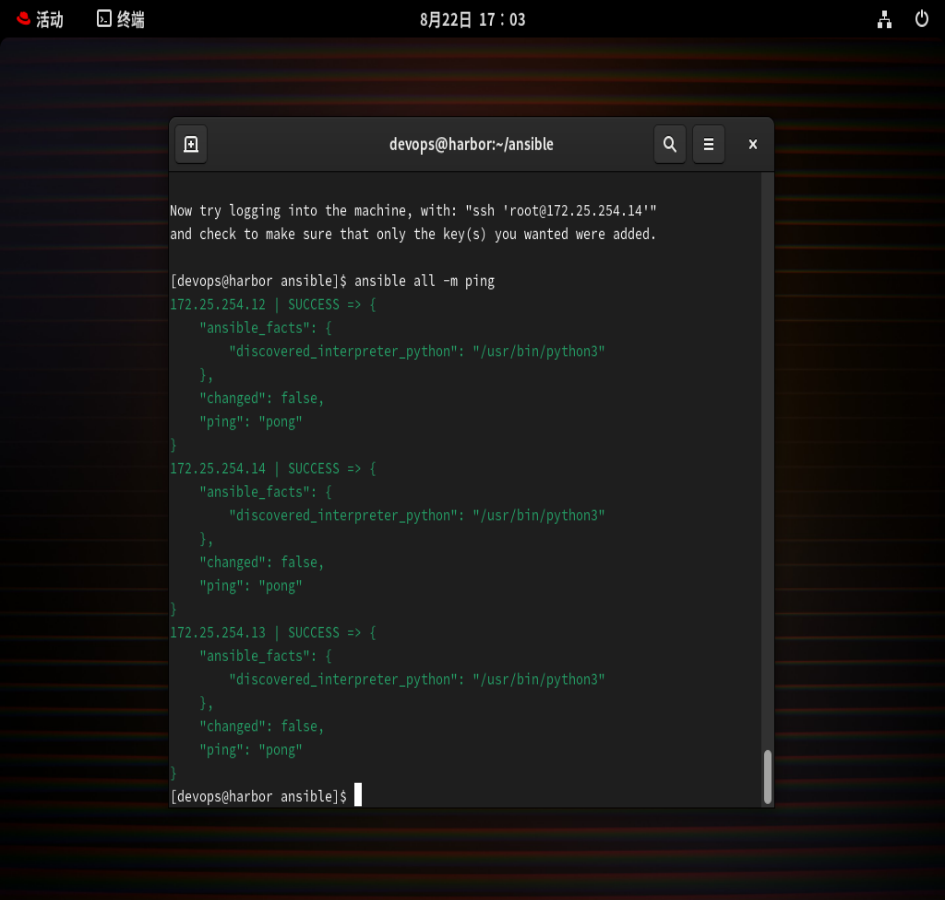Open the power system menu icon
The height and width of the screenshot is (900, 945).
pos(921,19)
